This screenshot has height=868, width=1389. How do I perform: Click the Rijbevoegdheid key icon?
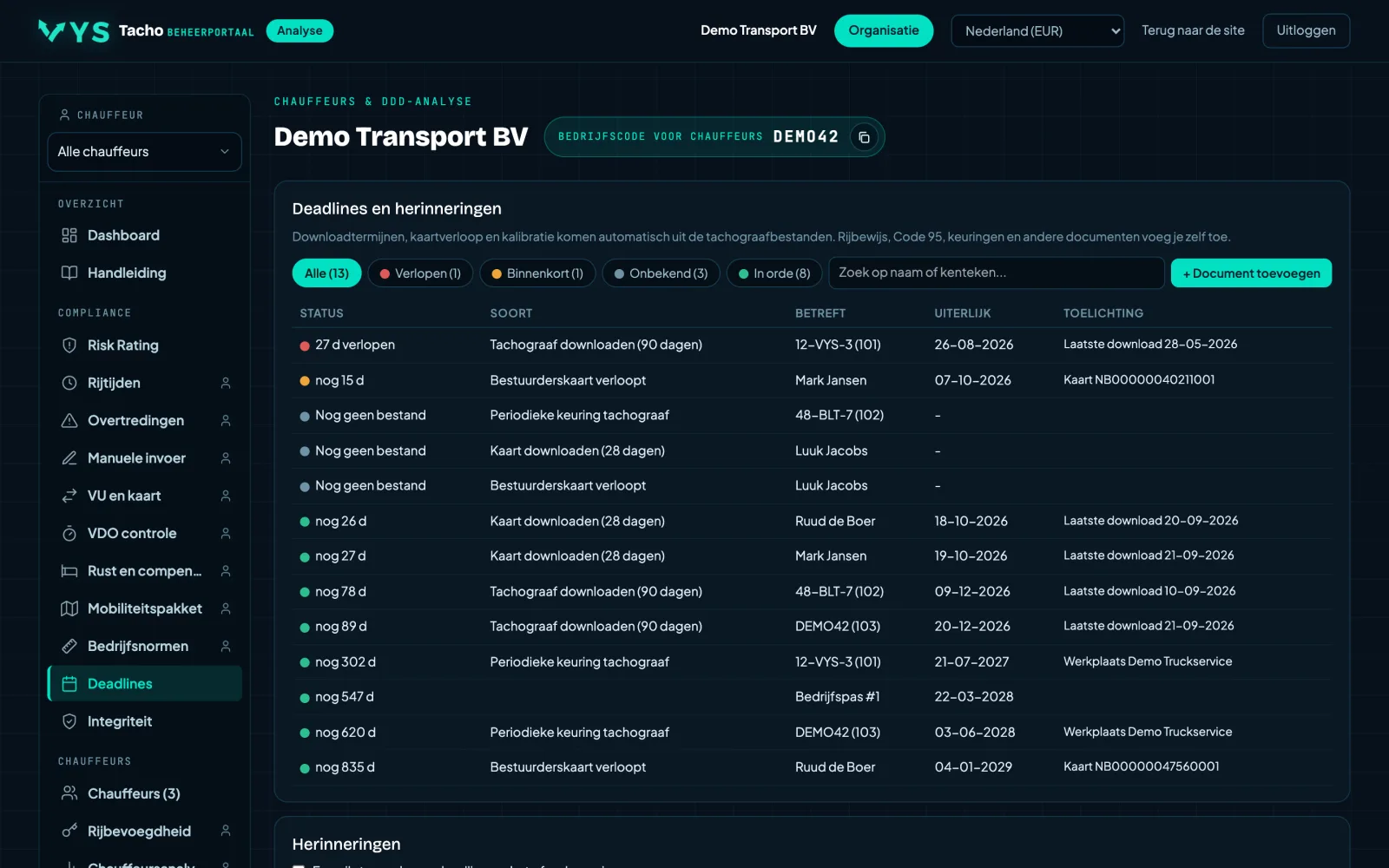[x=69, y=832]
